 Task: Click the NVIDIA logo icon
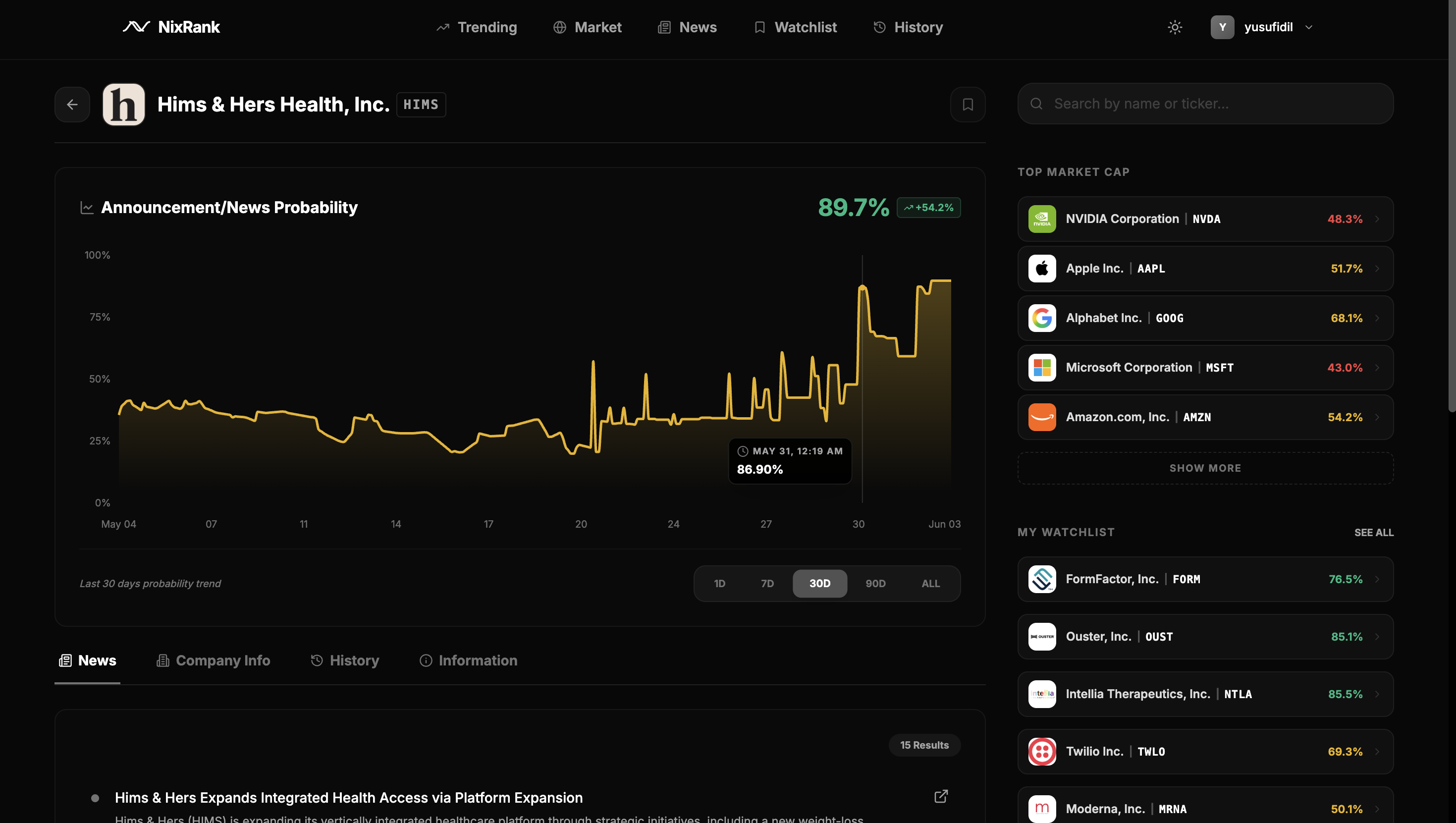(1042, 219)
